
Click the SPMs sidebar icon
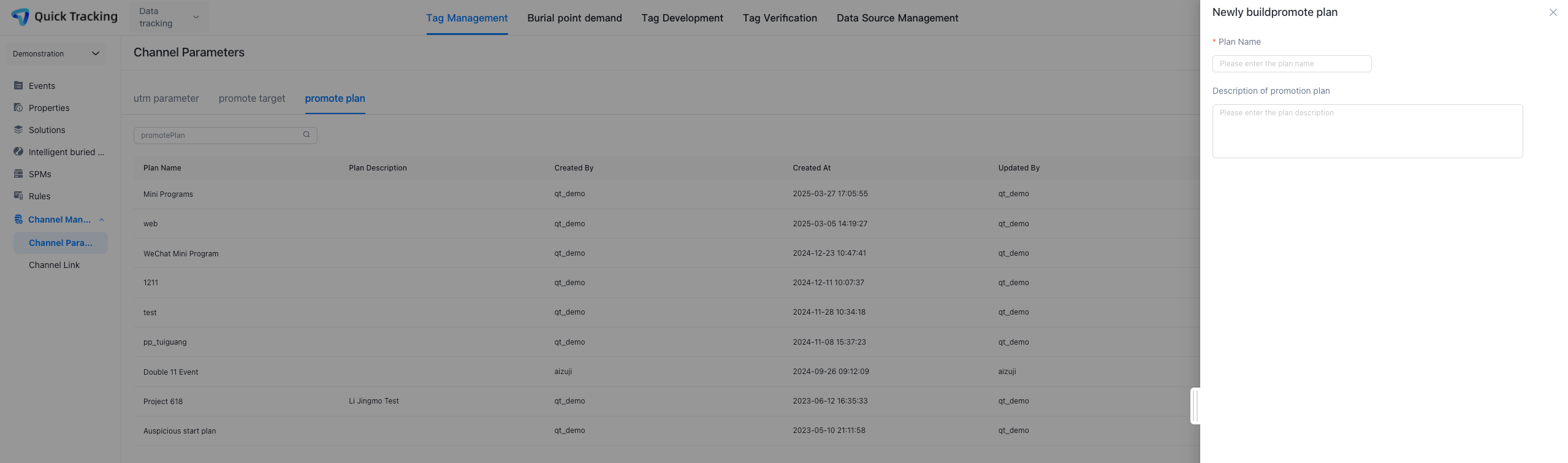pos(18,174)
